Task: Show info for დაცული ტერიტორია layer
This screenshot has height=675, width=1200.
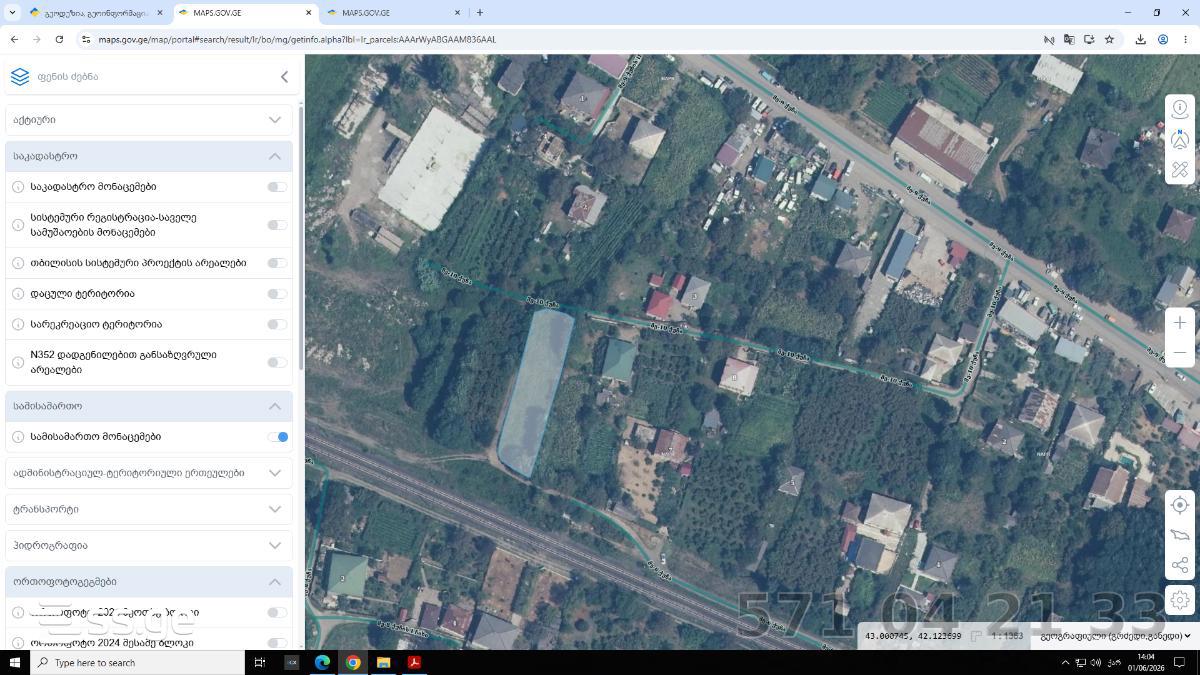Action: [18, 294]
